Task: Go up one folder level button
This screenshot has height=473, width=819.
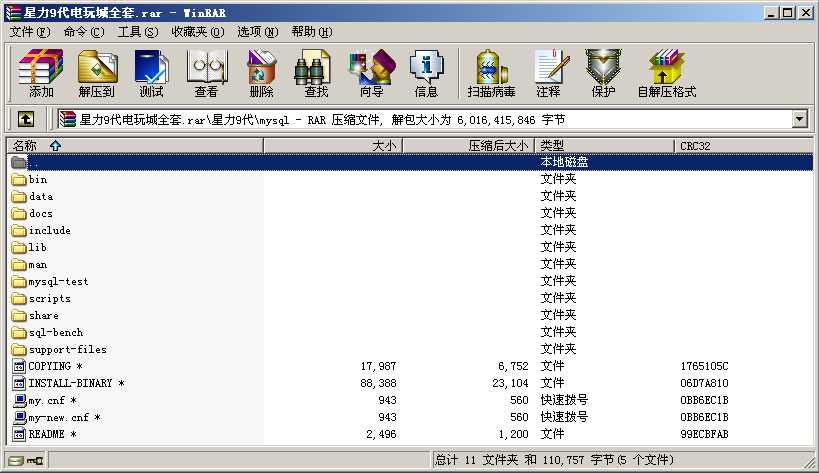Action: [26, 120]
